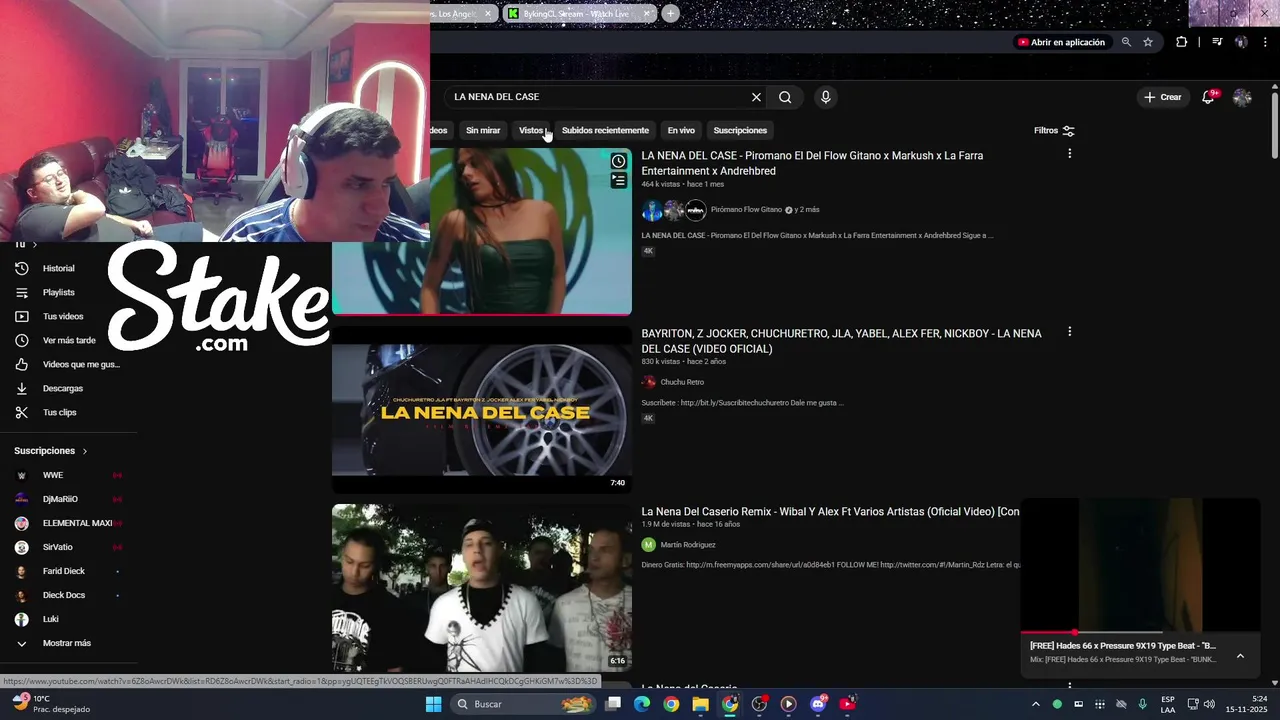The width and height of the screenshot is (1280, 720).
Task: Open the Filtros search filters
Action: point(1054,130)
